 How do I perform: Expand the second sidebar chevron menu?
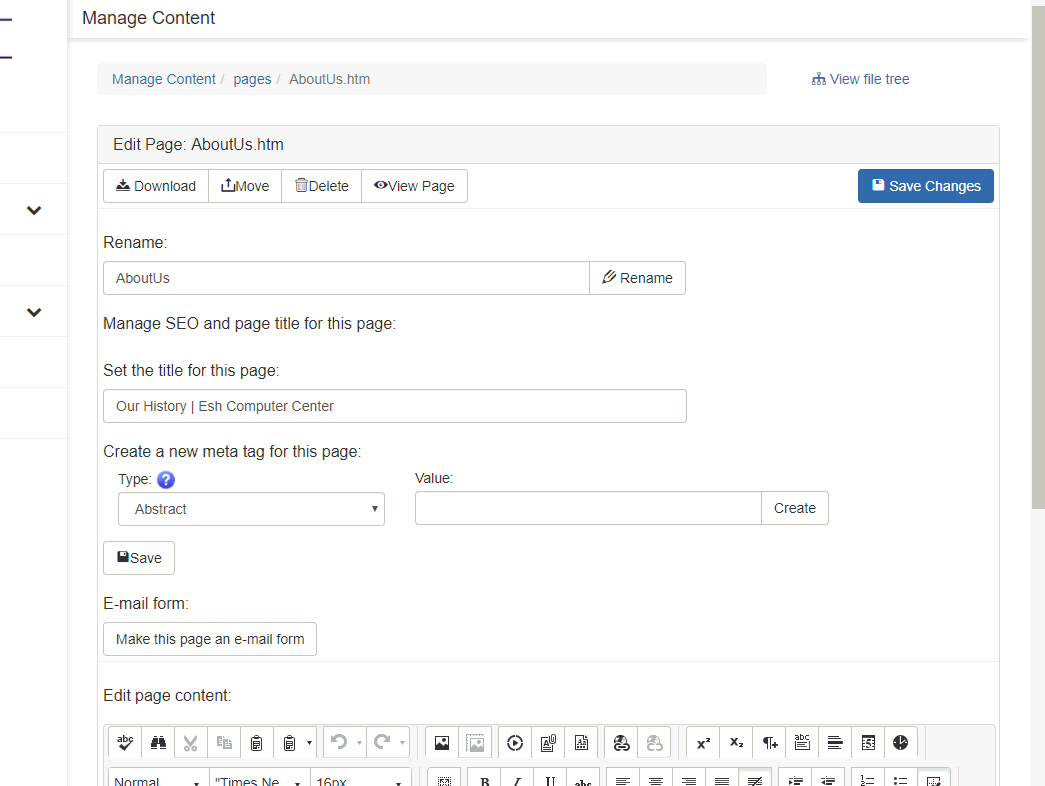coord(34,312)
